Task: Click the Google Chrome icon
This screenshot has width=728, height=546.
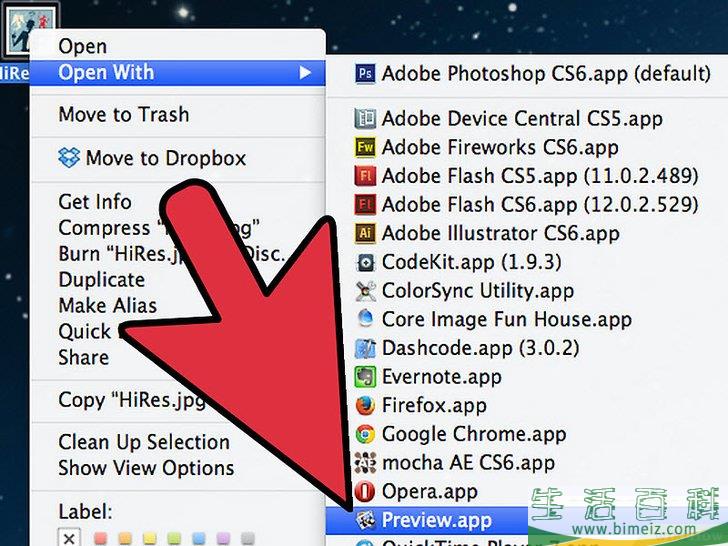Action: (365, 434)
